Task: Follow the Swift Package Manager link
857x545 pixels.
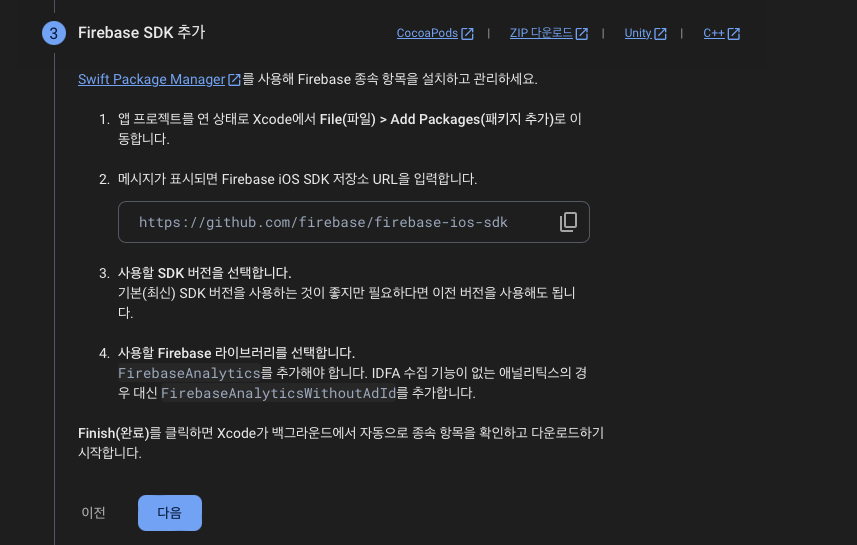Action: click(x=152, y=79)
